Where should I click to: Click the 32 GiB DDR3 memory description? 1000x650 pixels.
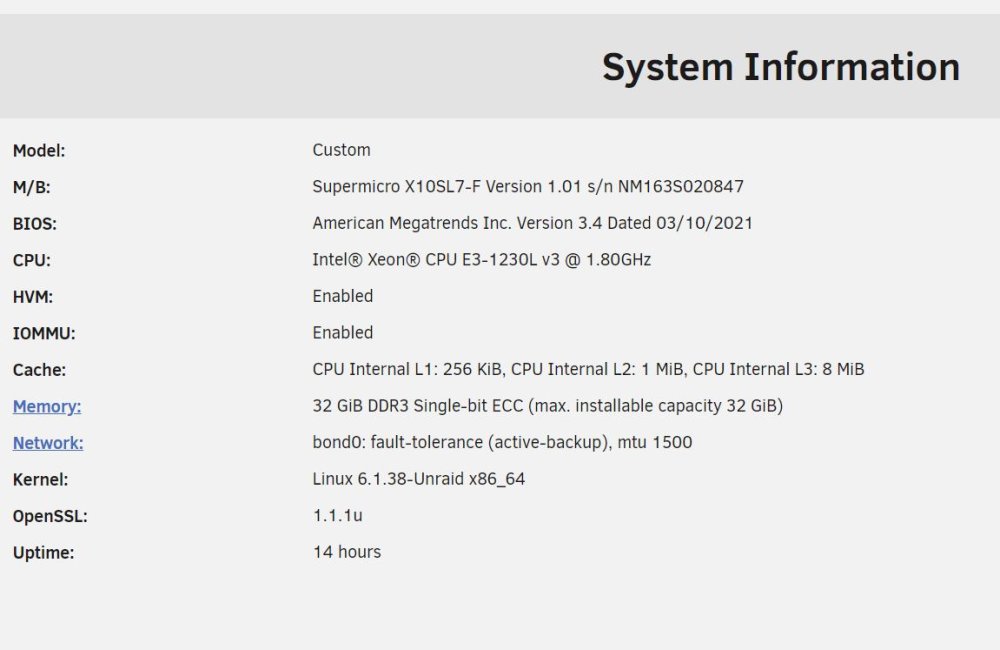[x=548, y=406]
